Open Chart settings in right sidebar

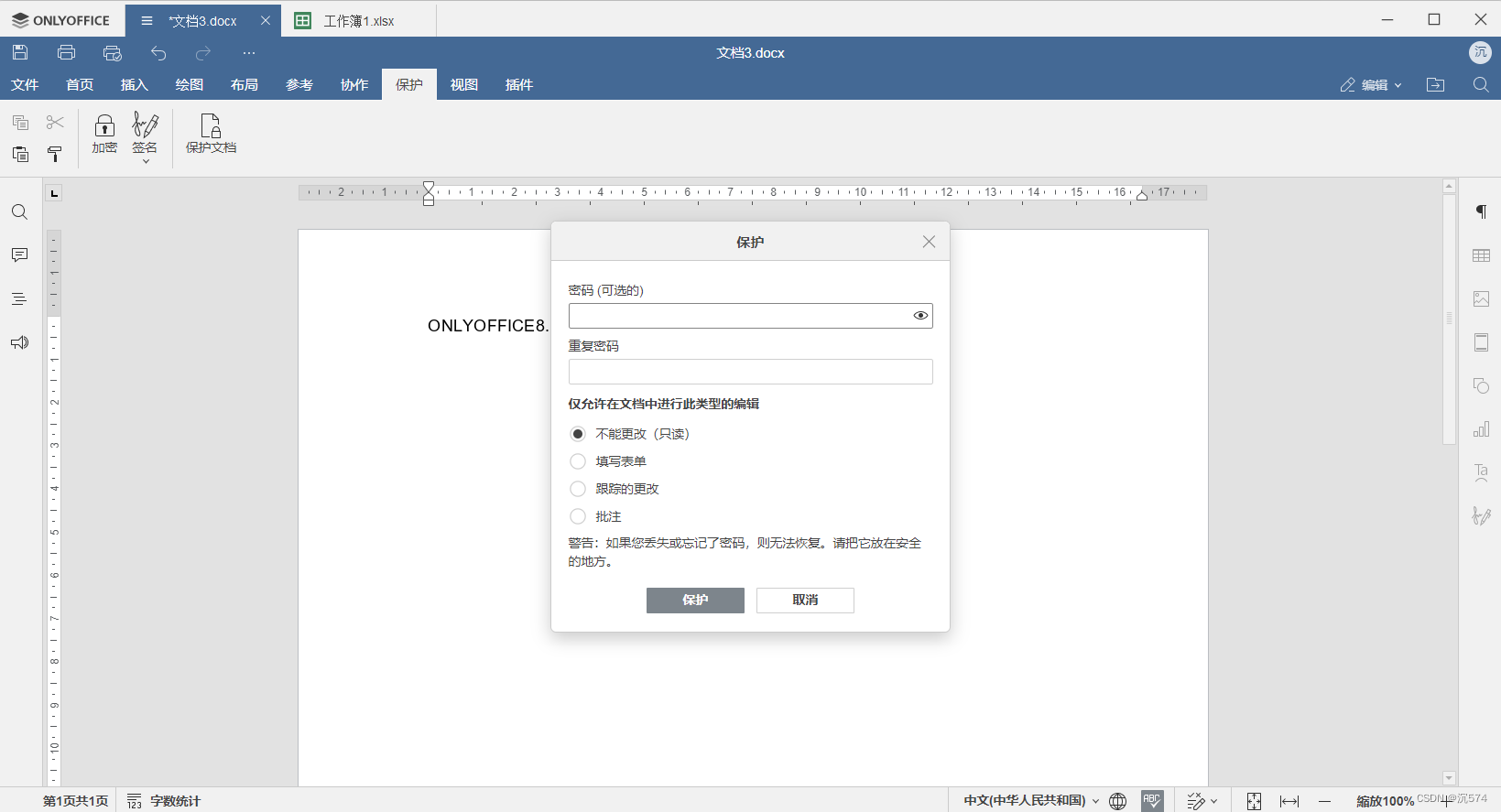[1481, 429]
